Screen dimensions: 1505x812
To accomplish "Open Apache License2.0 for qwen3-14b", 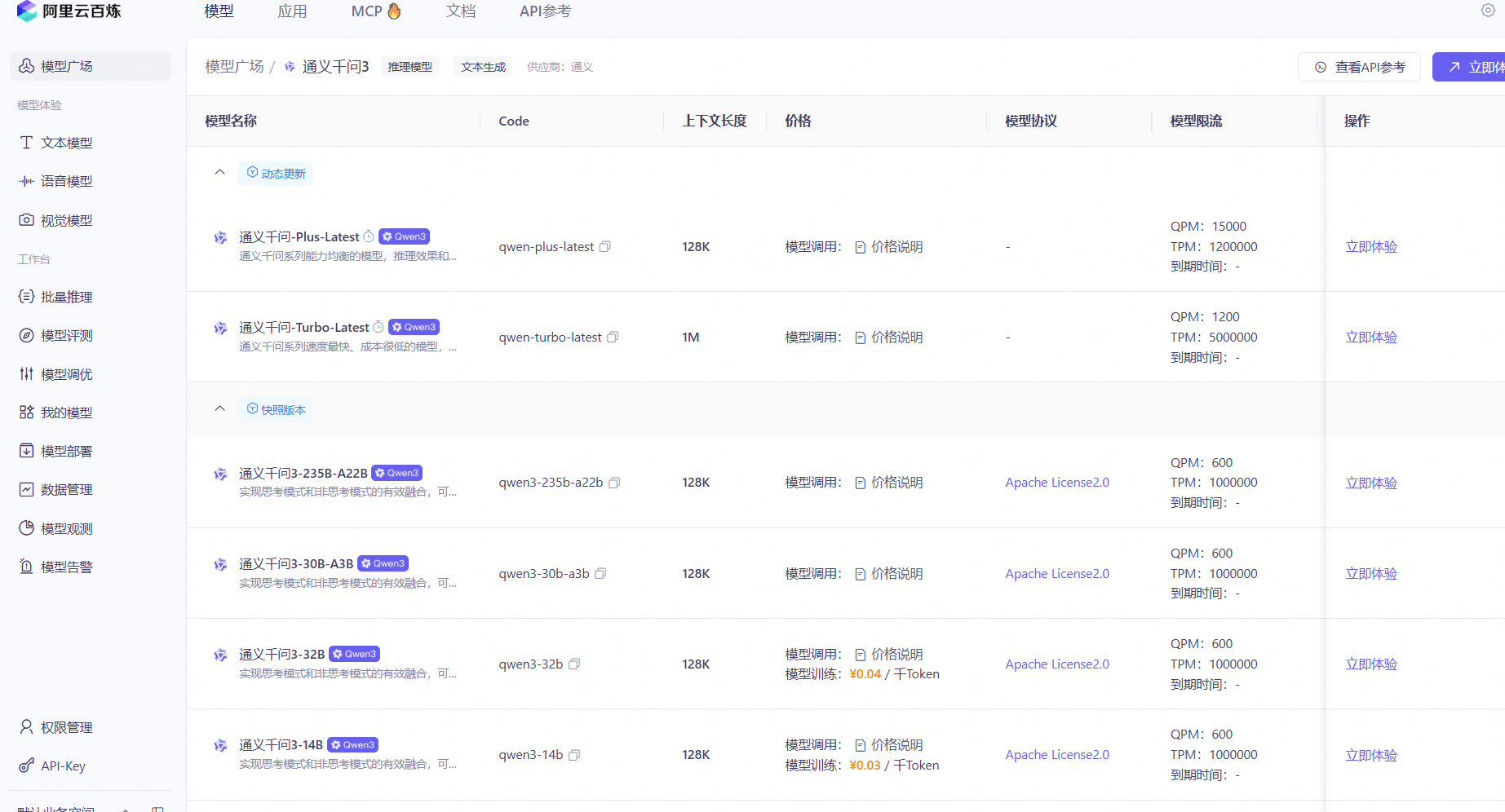I will pyautogui.click(x=1057, y=755).
